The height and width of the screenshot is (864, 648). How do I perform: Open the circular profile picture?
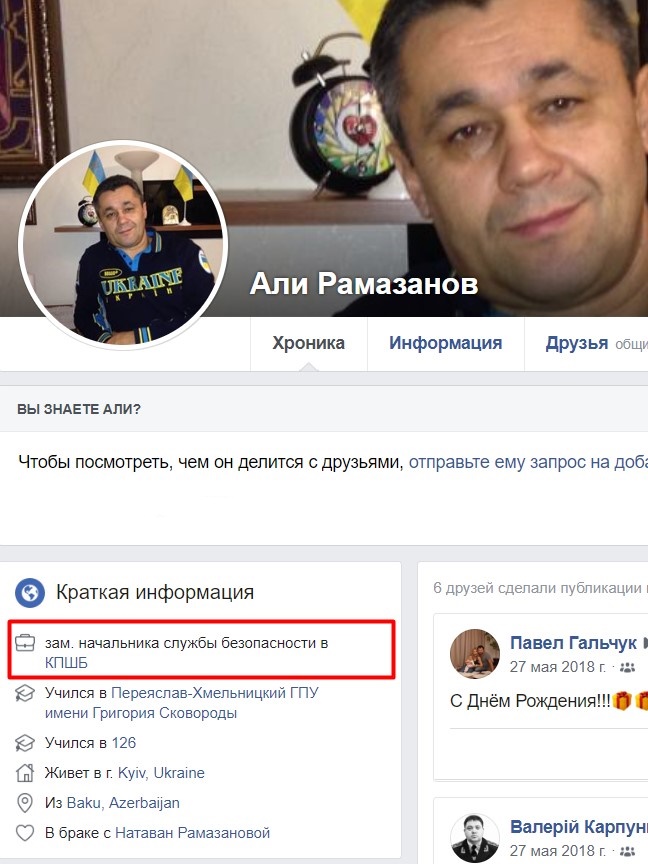click(x=123, y=245)
